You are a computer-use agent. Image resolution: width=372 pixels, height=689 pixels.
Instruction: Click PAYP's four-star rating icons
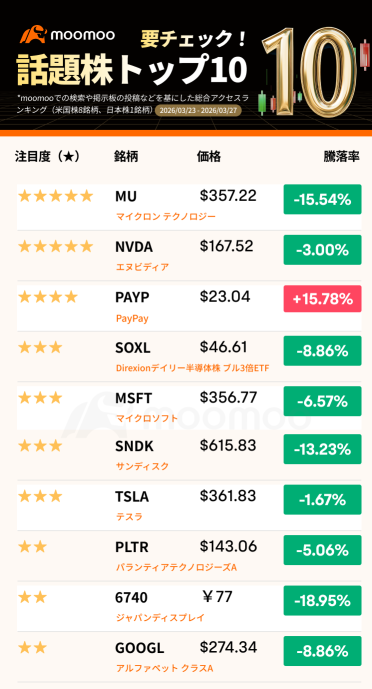(x=48, y=297)
